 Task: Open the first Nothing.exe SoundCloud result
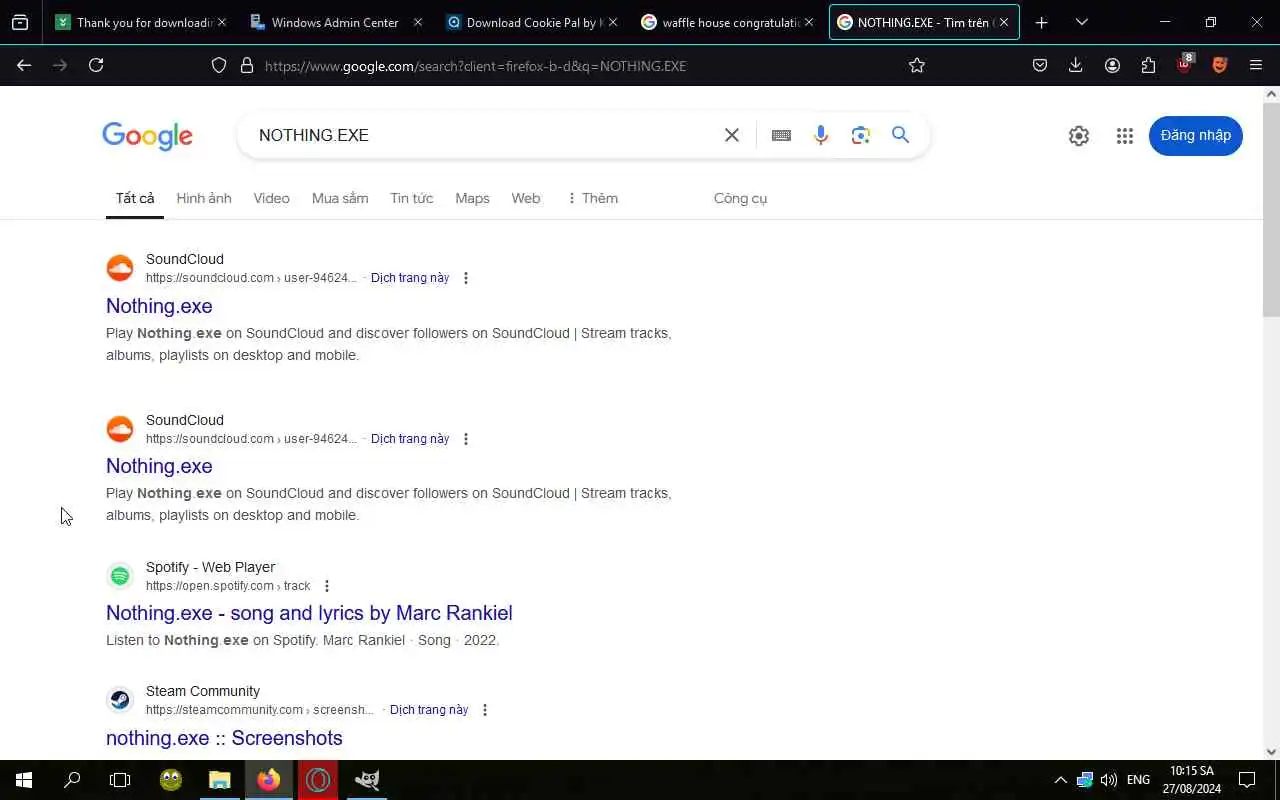pos(159,306)
